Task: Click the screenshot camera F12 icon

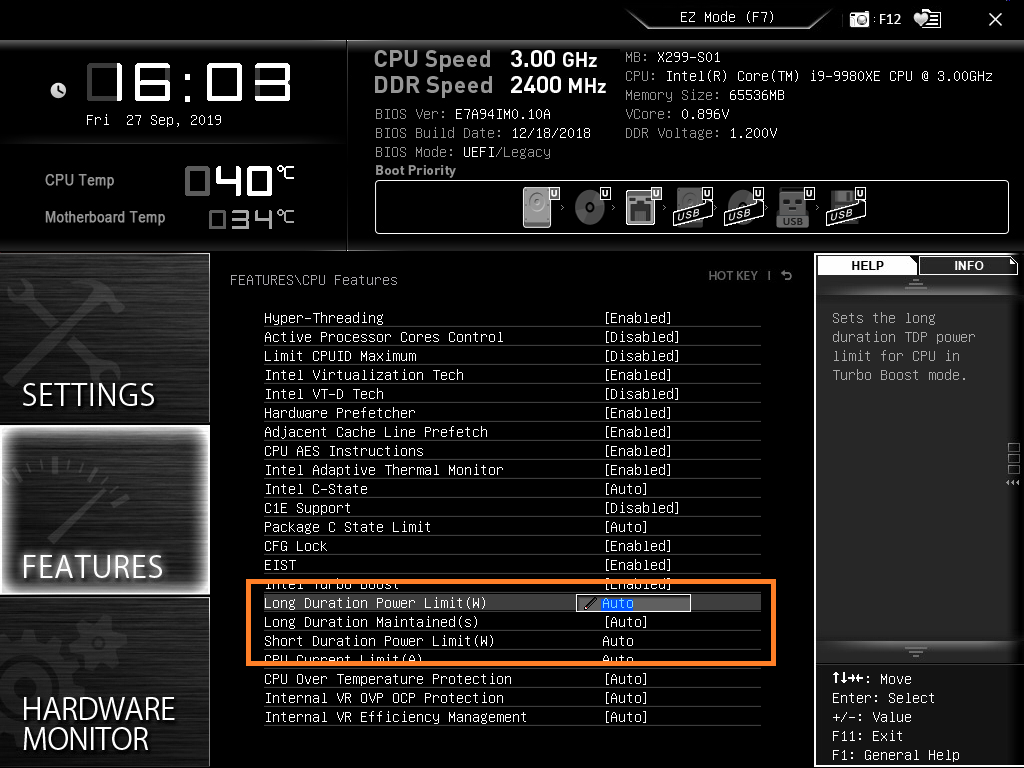Action: [x=860, y=19]
